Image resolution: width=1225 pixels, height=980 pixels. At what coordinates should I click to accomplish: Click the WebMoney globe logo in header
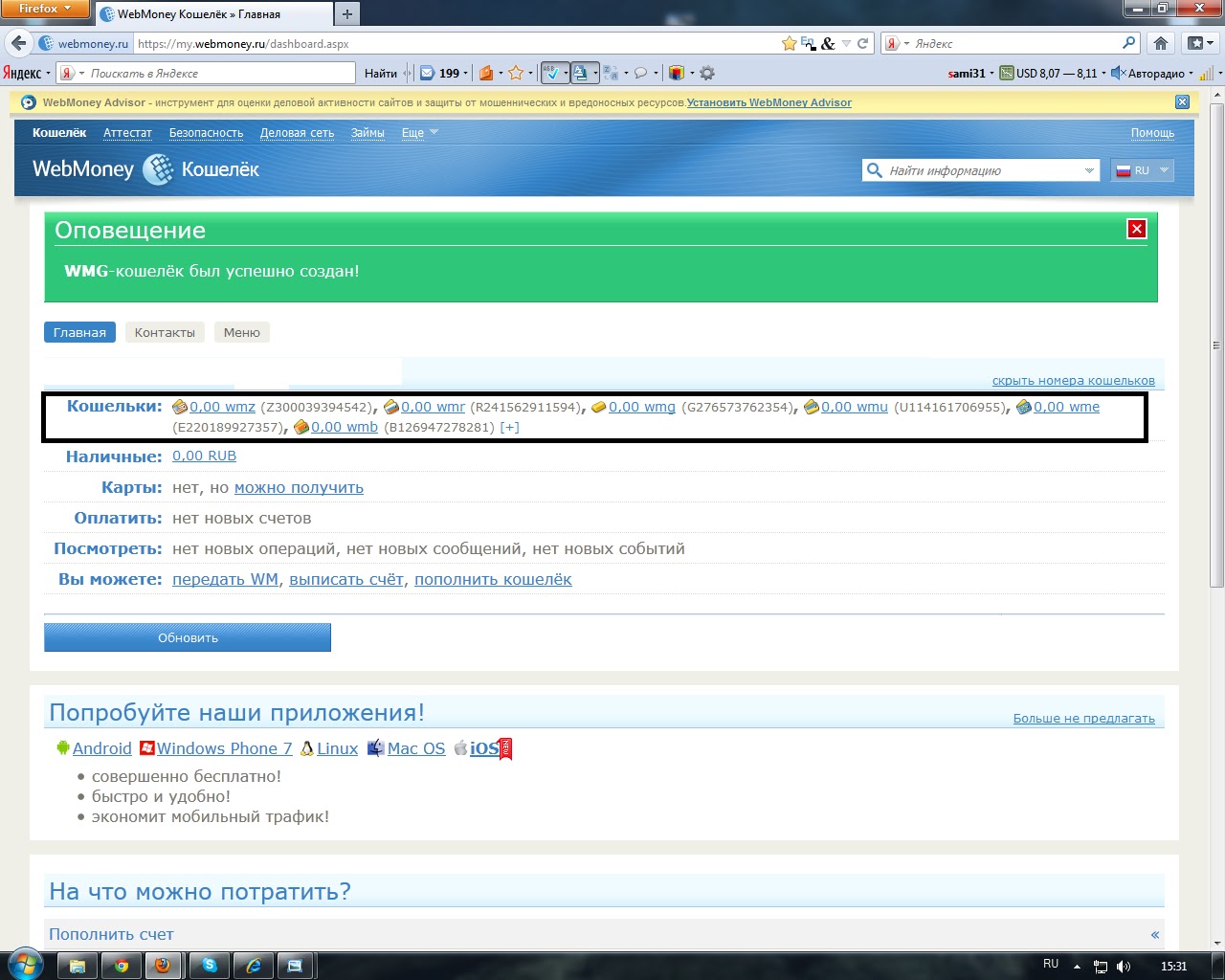(158, 169)
